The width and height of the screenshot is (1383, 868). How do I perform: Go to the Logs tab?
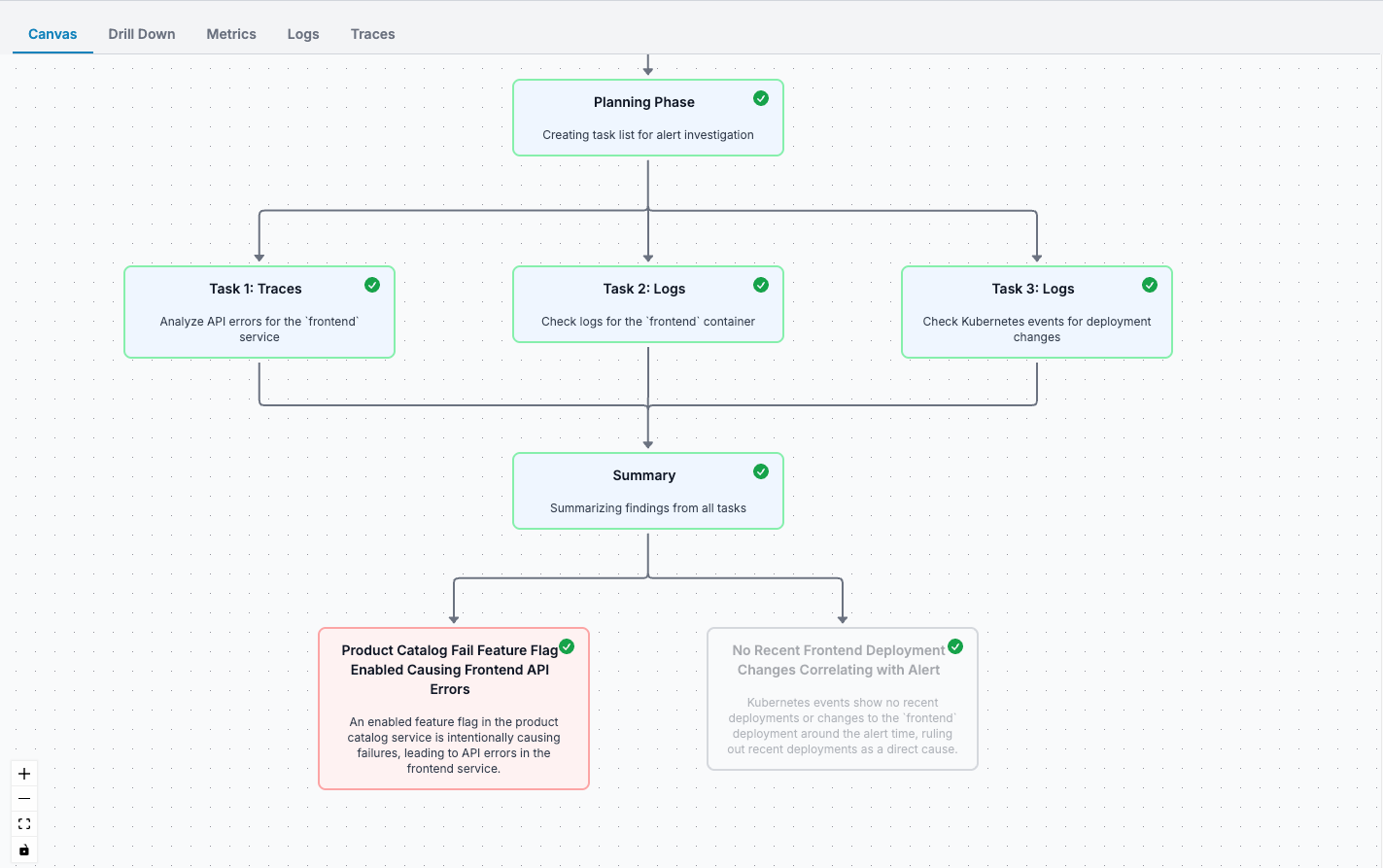click(x=303, y=34)
